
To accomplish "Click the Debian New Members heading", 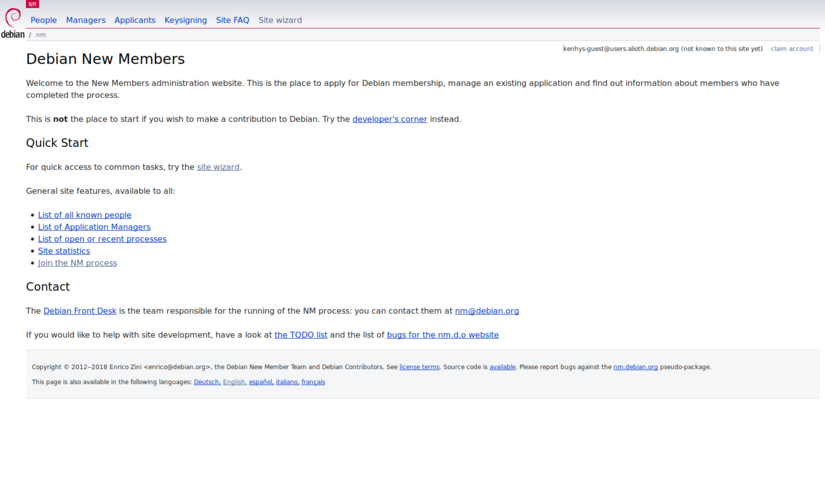I will coord(105,59).
